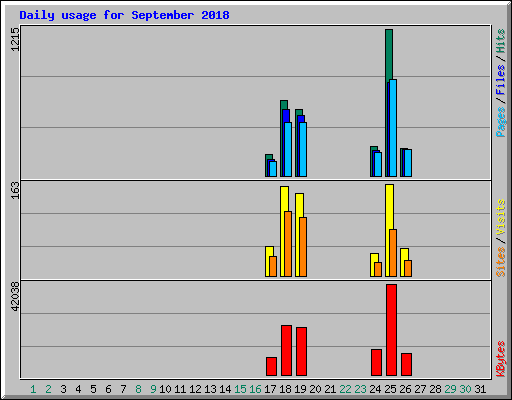
Task: Click the red 'KBytes' legend label
Action: coord(500,359)
